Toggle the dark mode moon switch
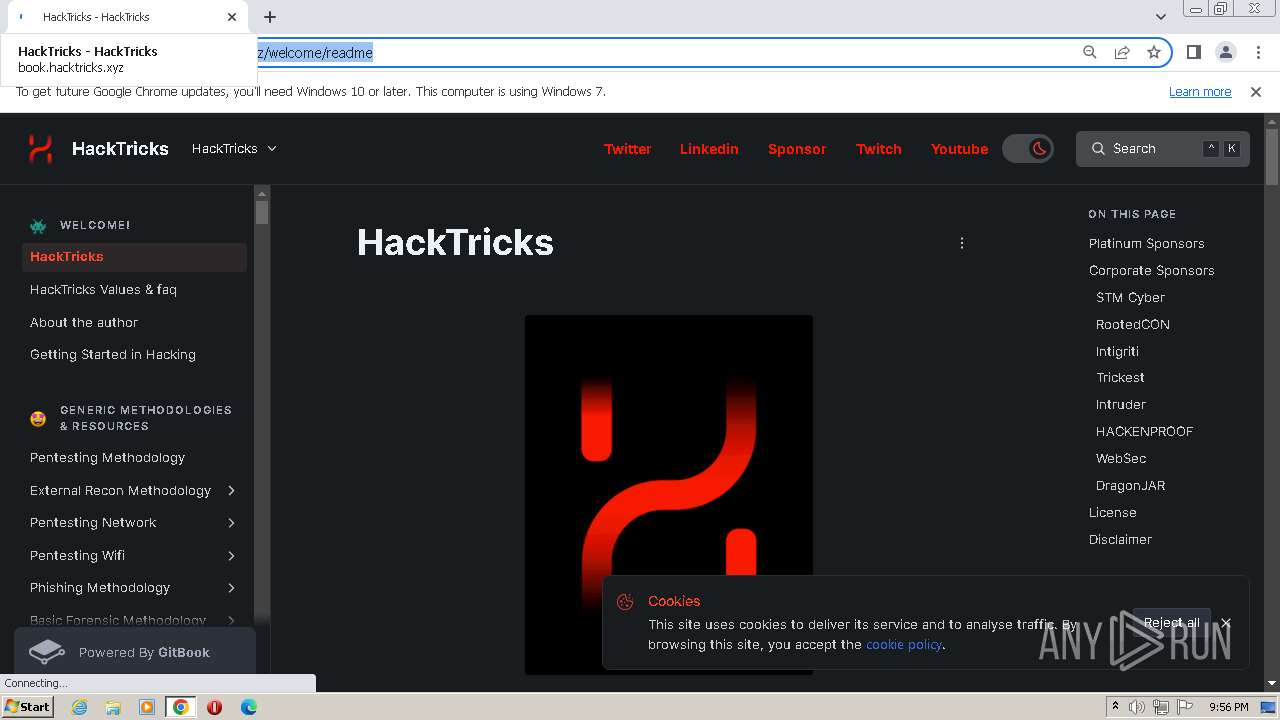1280x720 pixels. pos(1028,148)
